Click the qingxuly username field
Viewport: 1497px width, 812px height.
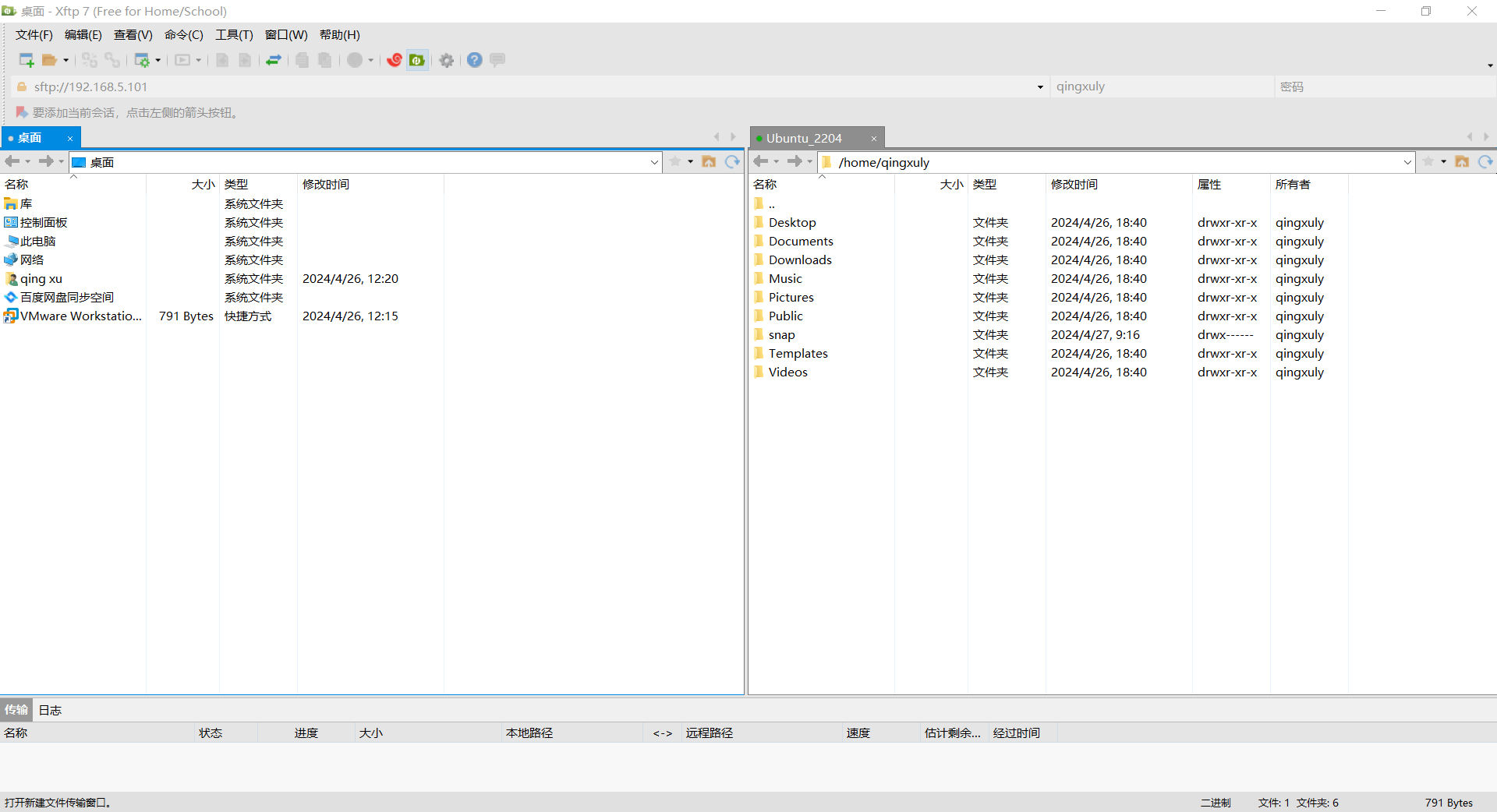point(1162,86)
